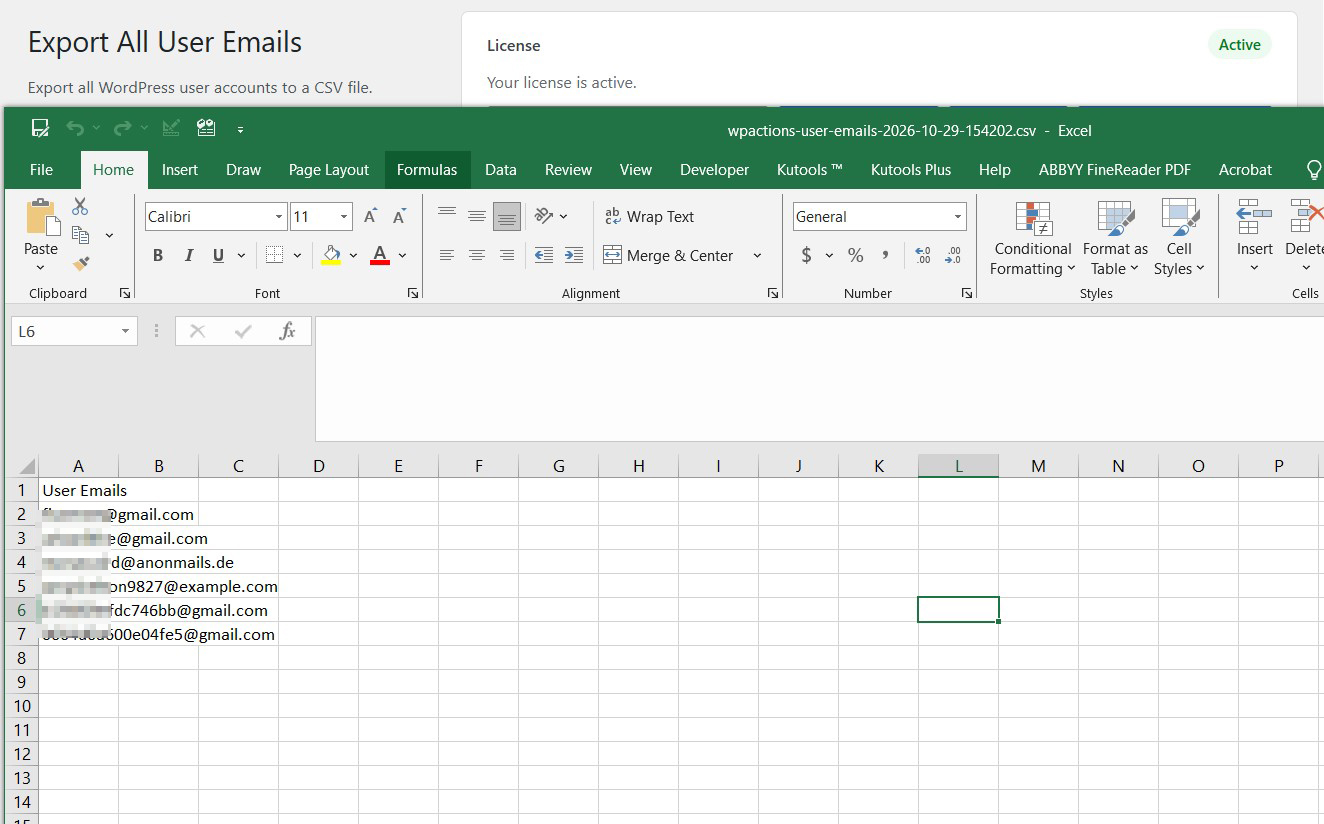Open the Insert ribbon tab
The width and height of the screenshot is (1324, 824).
coord(180,170)
